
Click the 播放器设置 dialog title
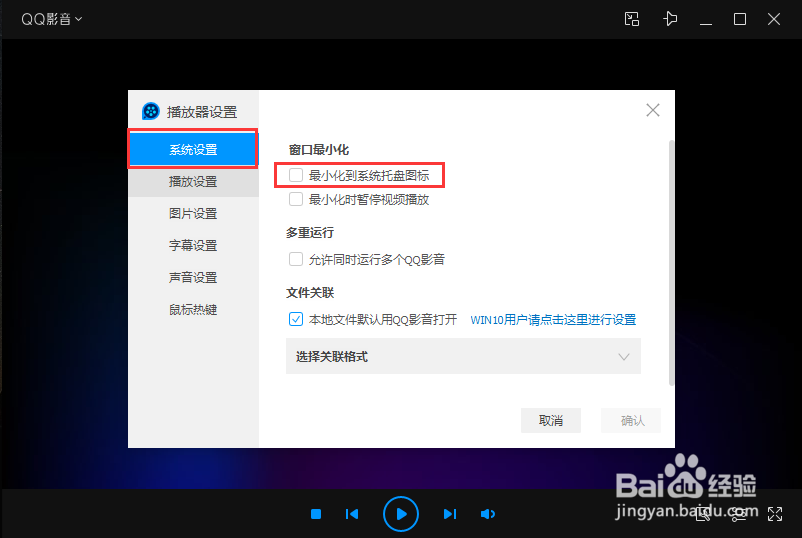coord(202,111)
